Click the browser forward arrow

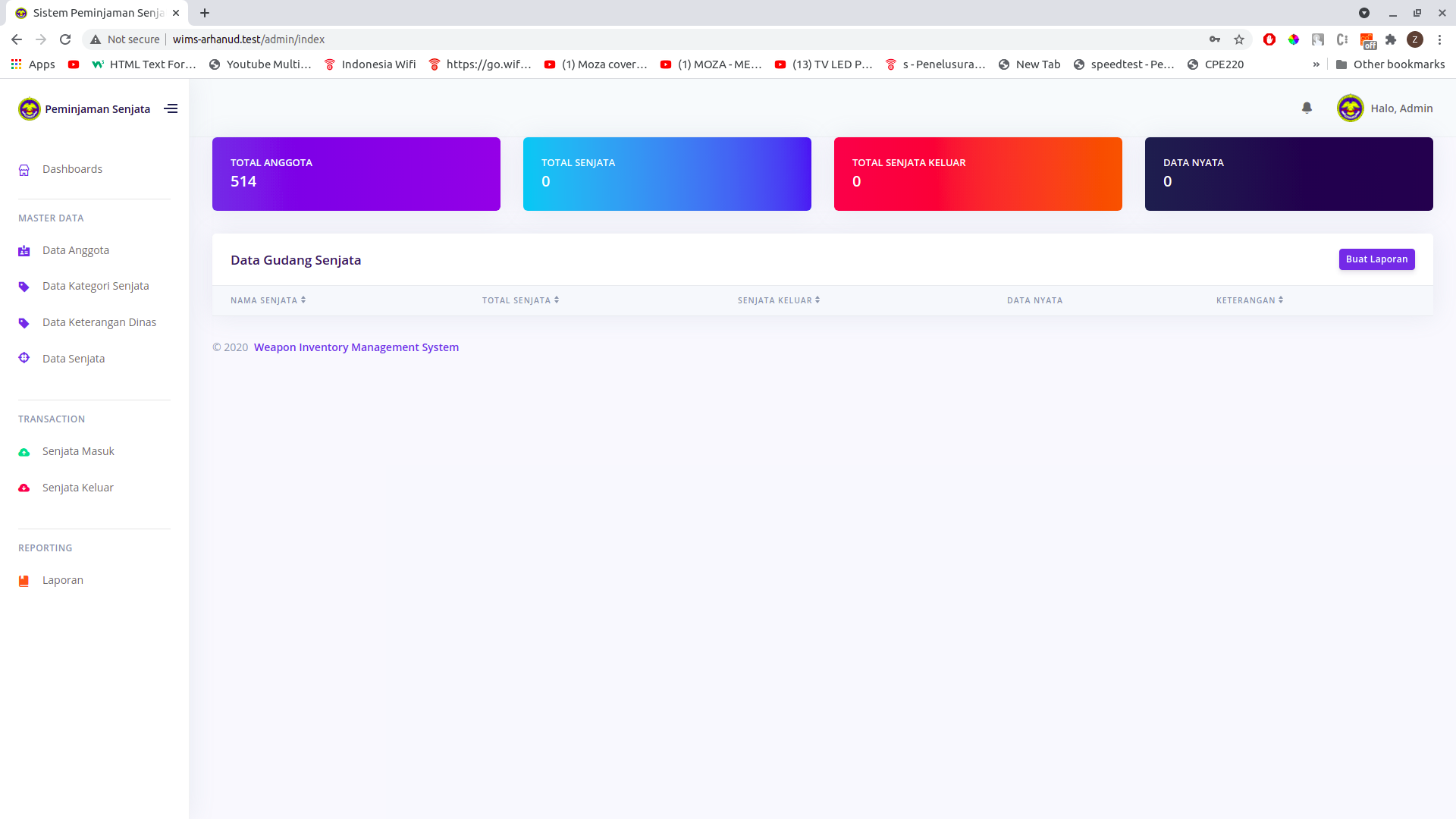tap(41, 39)
